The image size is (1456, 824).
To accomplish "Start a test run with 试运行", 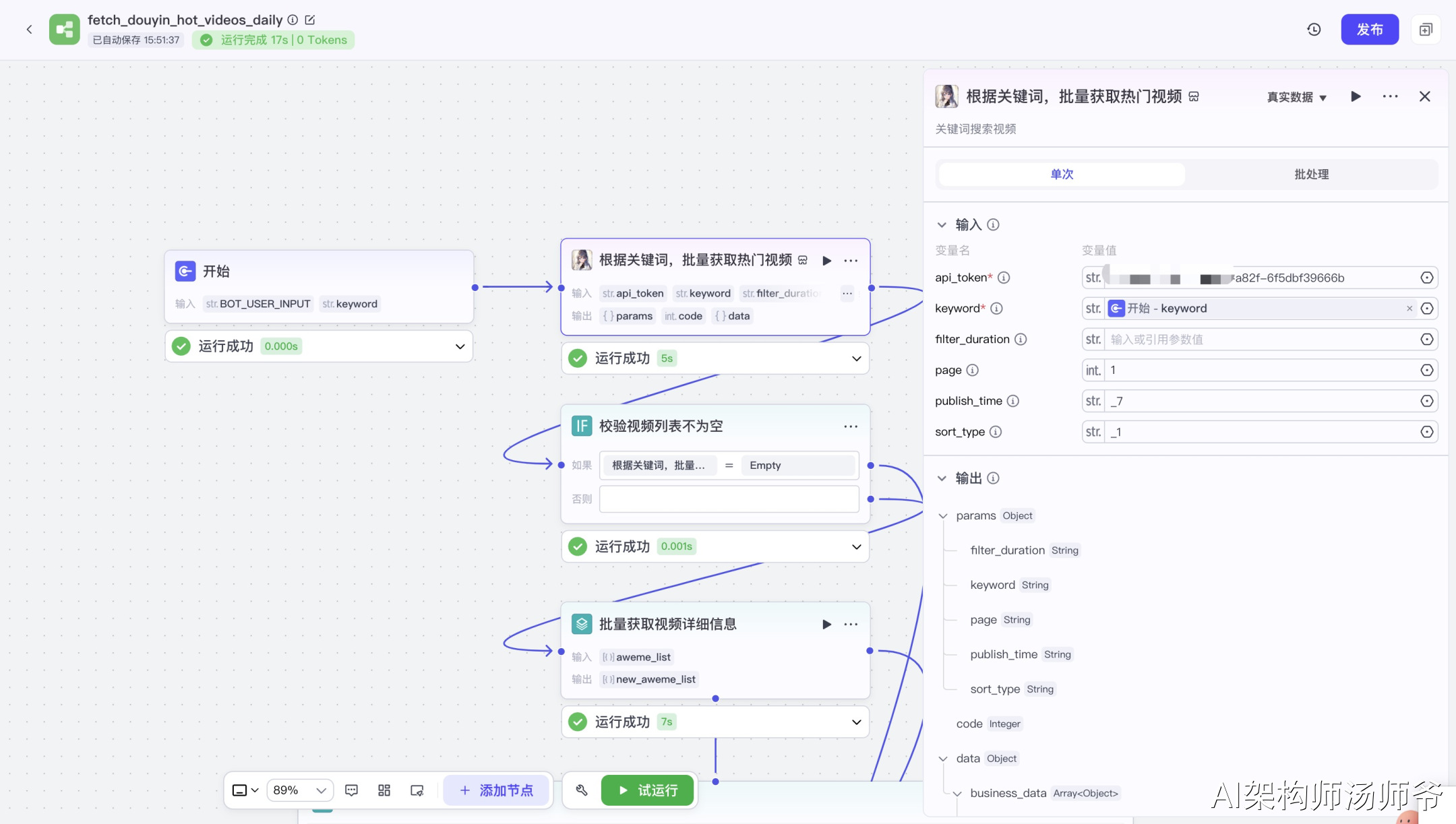I will click(x=647, y=790).
